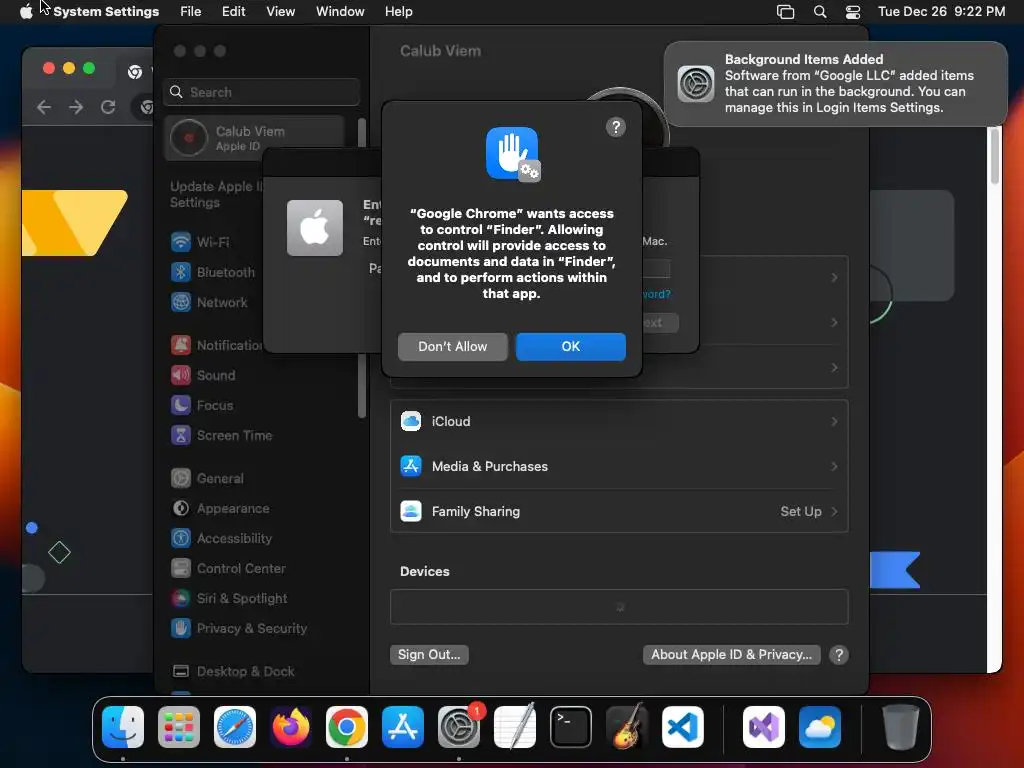Click the Search field in System Settings
The image size is (1024, 768).
coord(261,92)
